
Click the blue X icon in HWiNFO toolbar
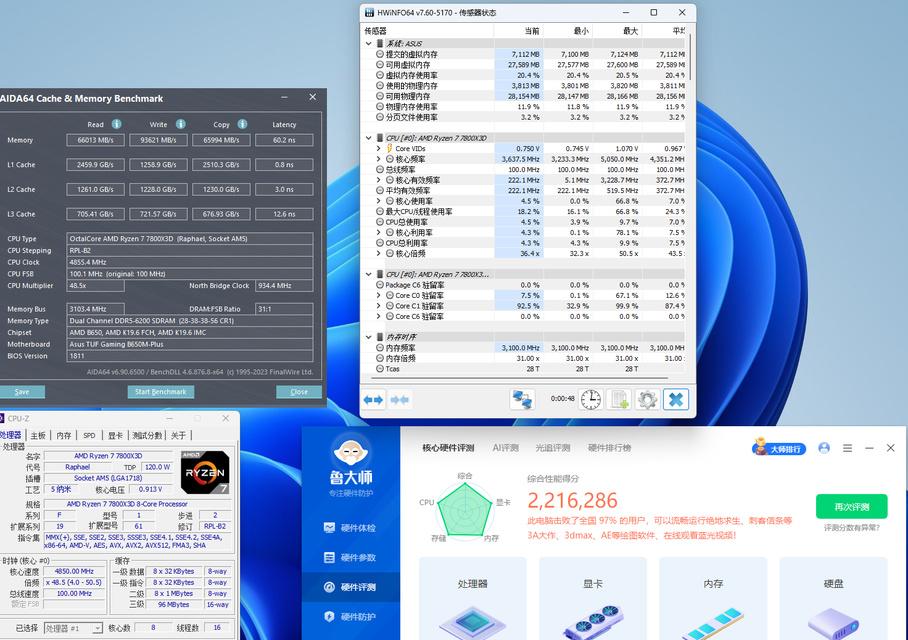point(676,400)
